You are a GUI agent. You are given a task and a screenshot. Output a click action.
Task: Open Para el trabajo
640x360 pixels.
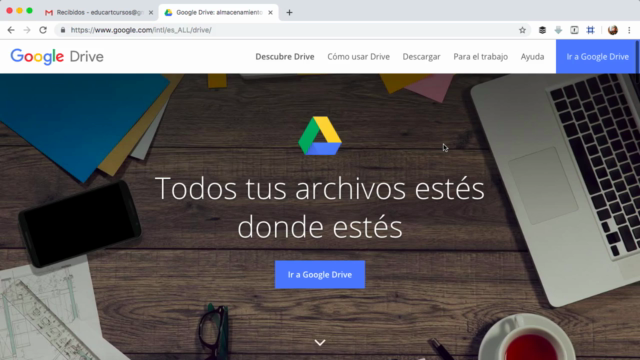480,57
